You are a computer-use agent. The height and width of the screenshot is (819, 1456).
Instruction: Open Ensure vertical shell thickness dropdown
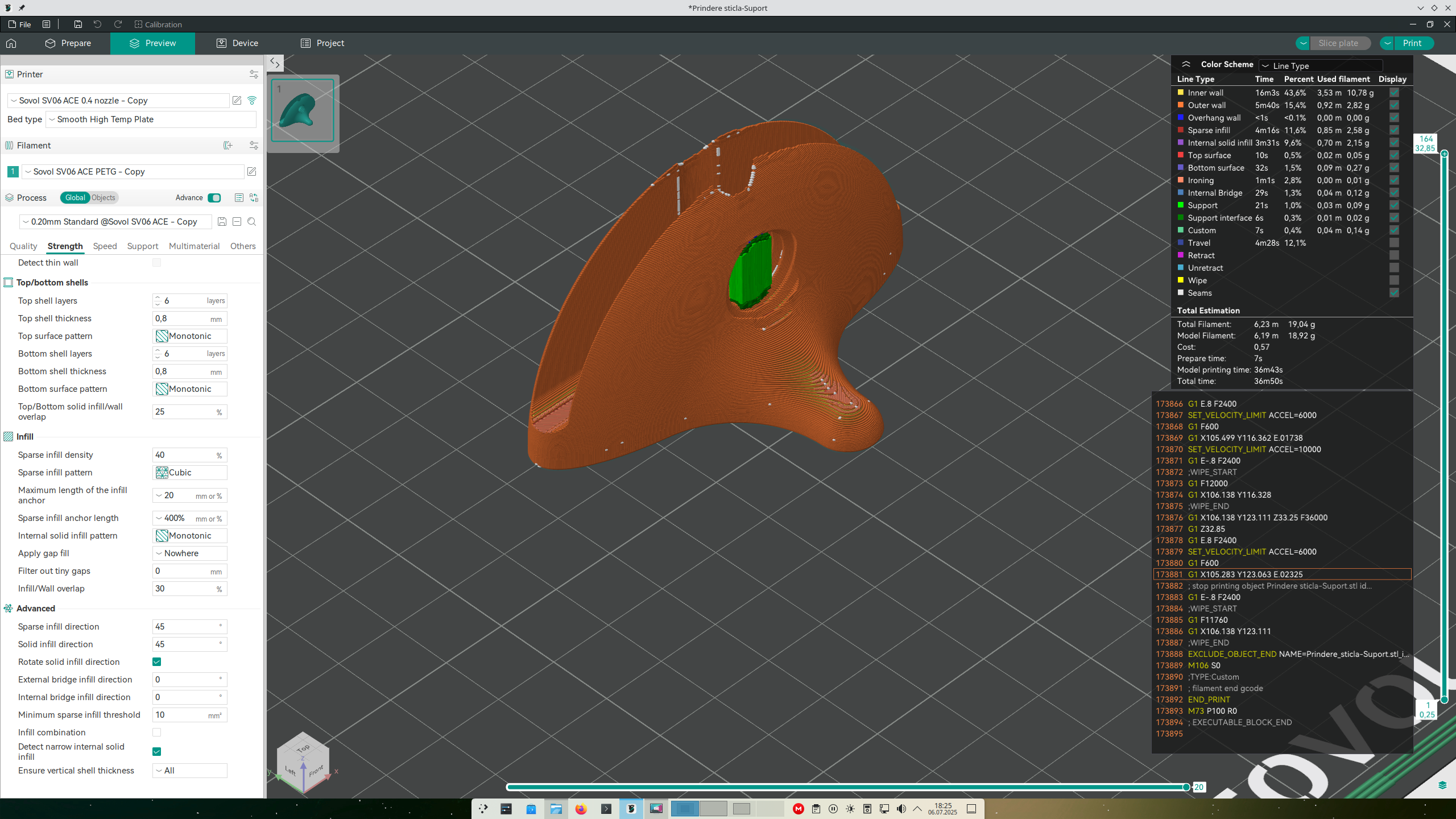tap(190, 771)
